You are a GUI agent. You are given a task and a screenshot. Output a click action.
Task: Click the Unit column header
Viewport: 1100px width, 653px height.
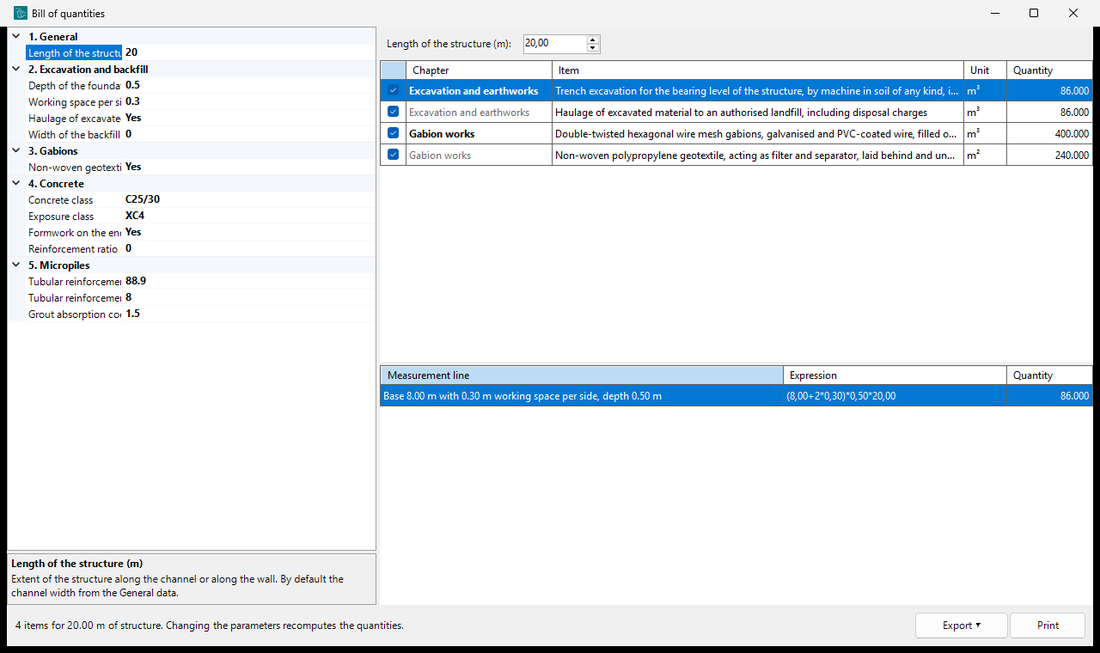coord(985,70)
